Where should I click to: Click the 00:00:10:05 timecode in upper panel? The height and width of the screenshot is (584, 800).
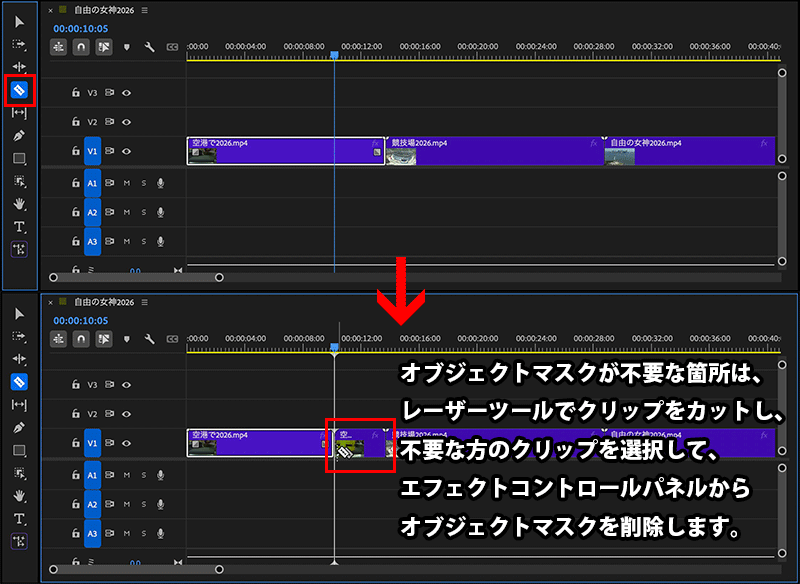pos(80,29)
